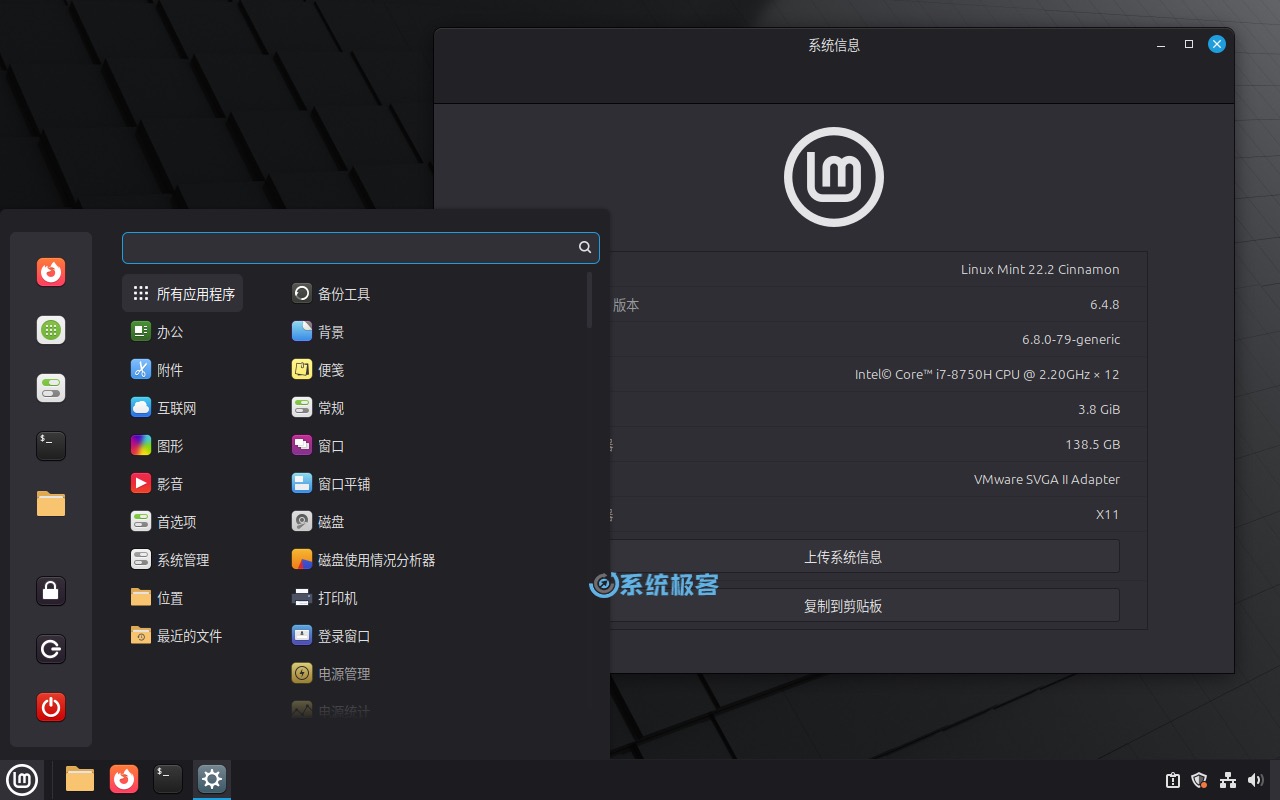
Task: Open 背景 backgrounds settings
Action: point(318,332)
